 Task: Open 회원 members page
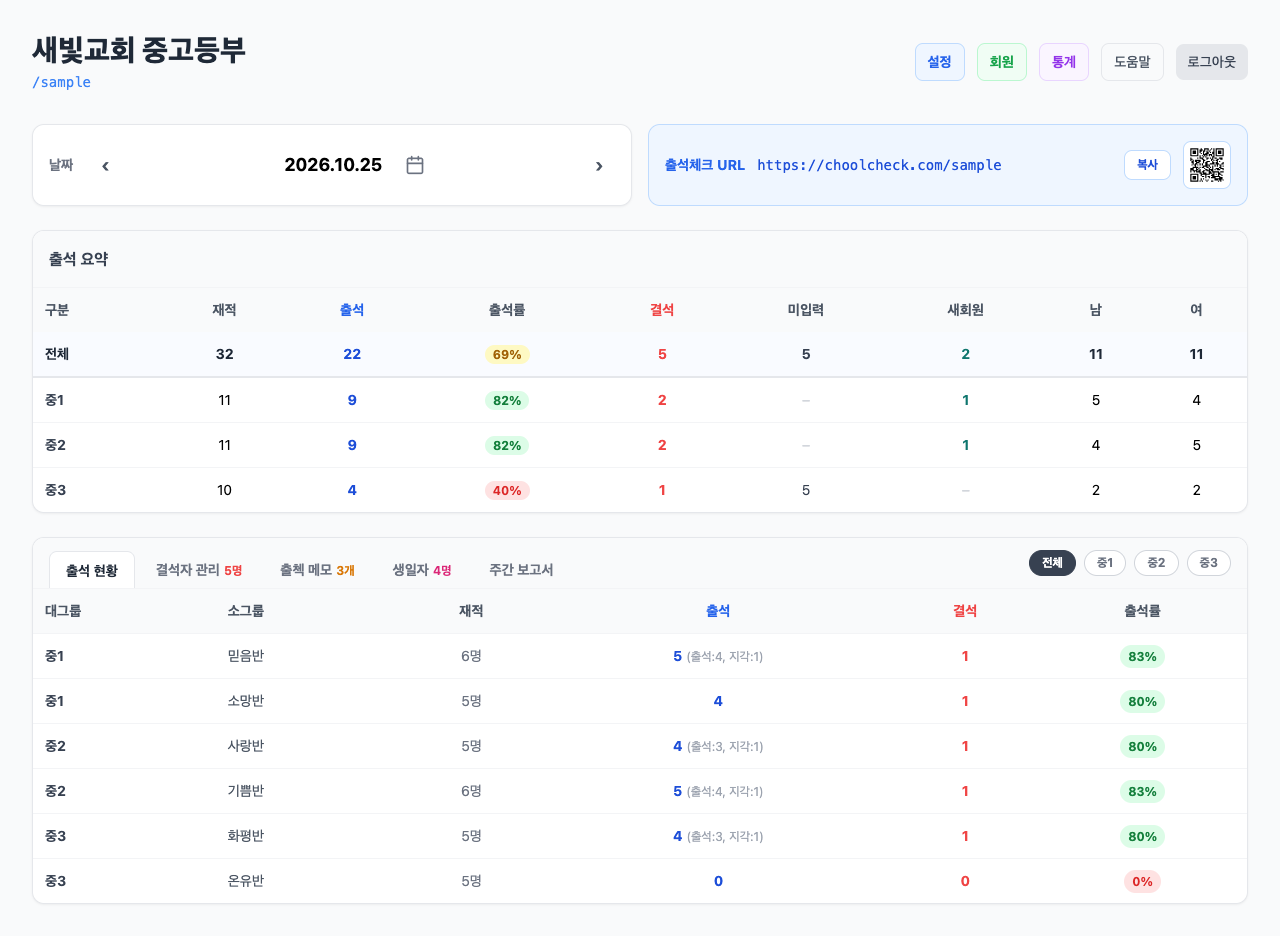(x=1001, y=62)
